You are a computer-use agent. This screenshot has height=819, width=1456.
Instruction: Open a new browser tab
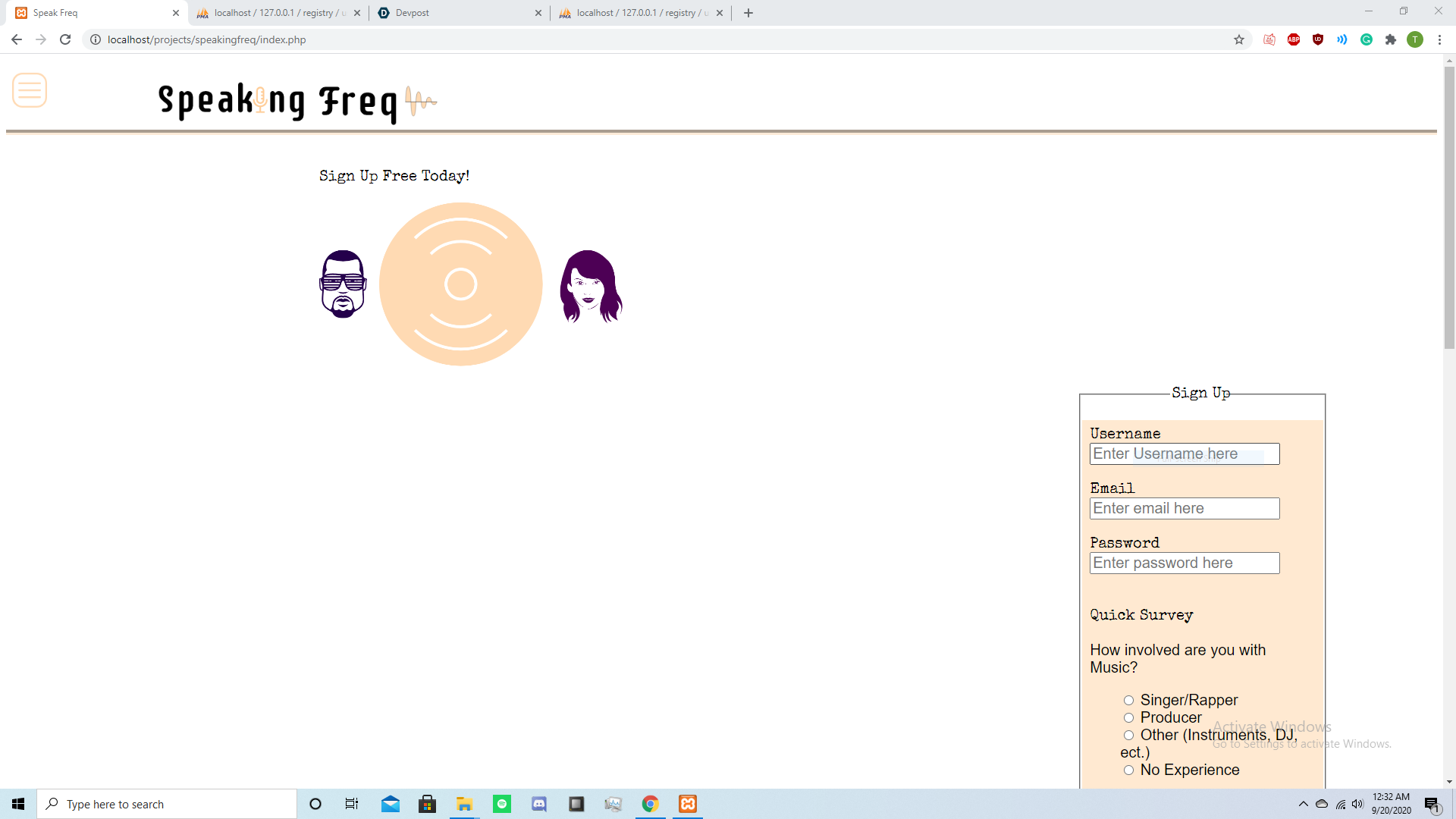click(748, 13)
